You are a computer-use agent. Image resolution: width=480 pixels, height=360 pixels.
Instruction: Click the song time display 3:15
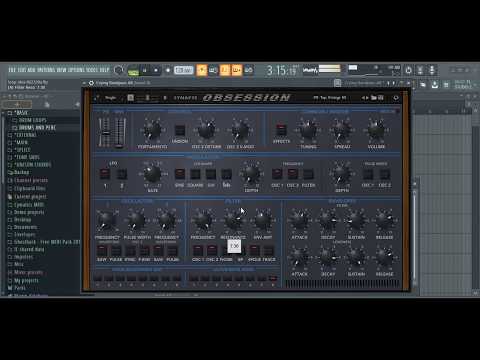282,70
